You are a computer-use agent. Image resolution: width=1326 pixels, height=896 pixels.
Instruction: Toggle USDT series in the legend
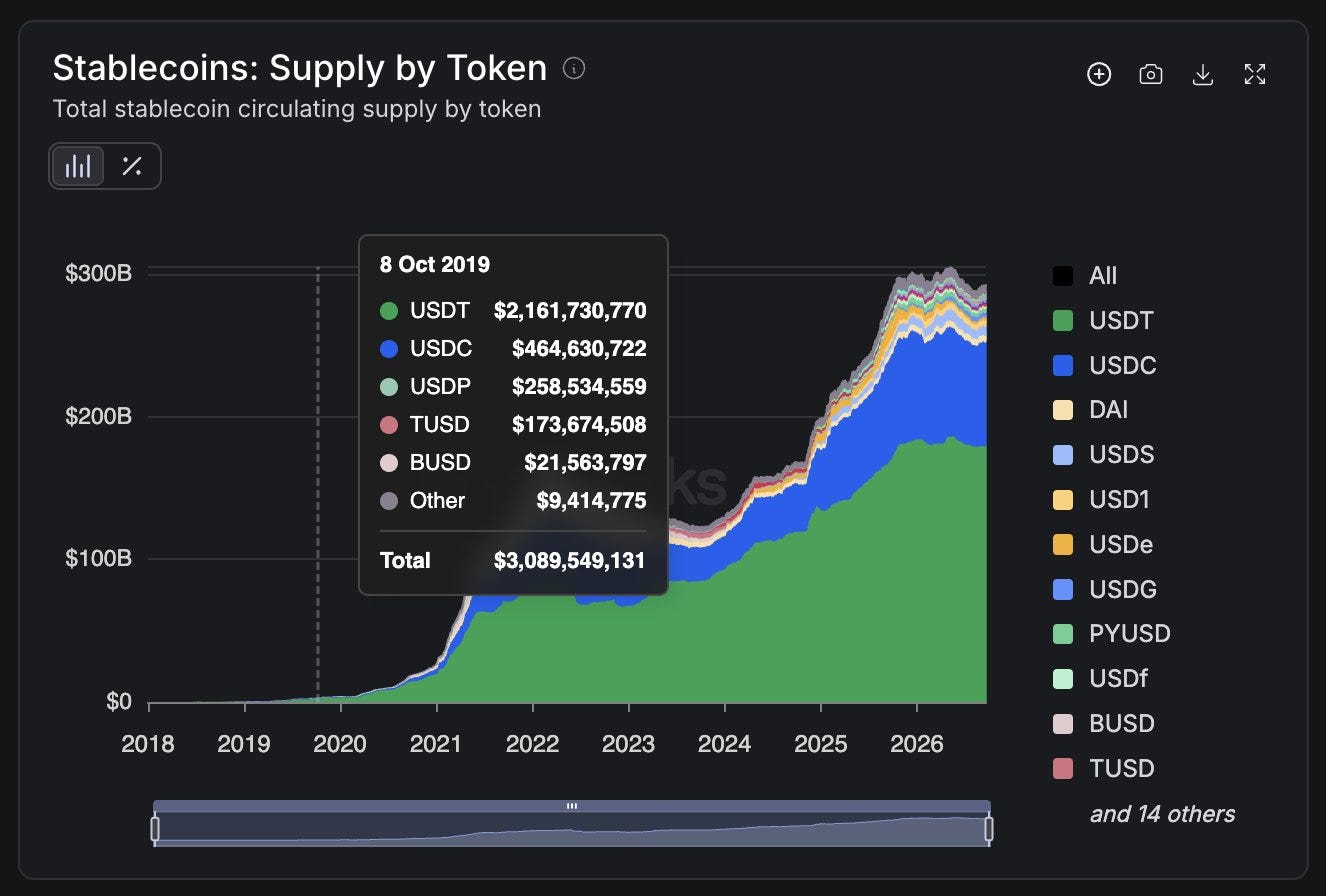(1103, 321)
